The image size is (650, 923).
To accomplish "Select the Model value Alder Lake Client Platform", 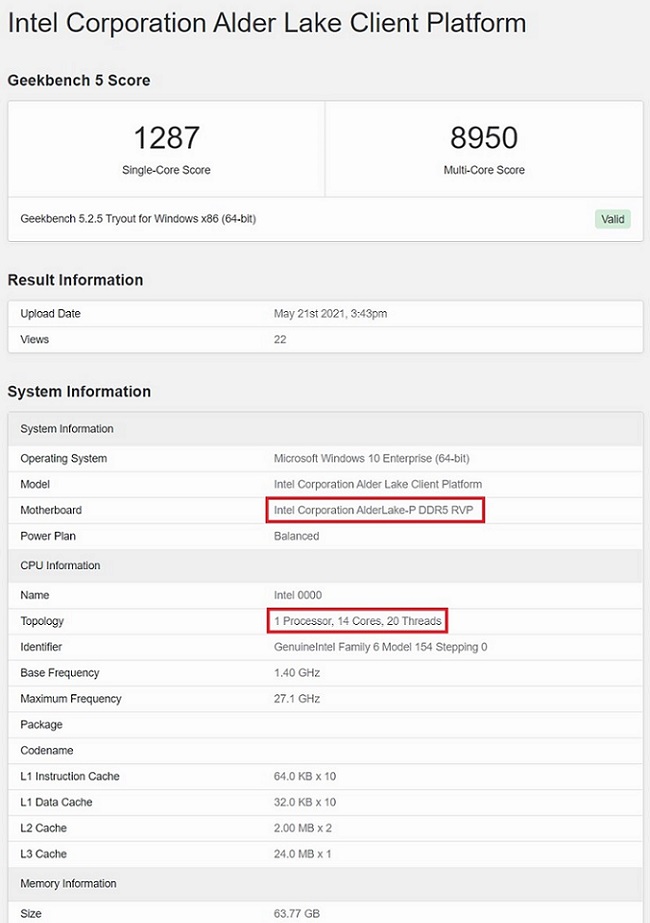I will tap(377, 484).
